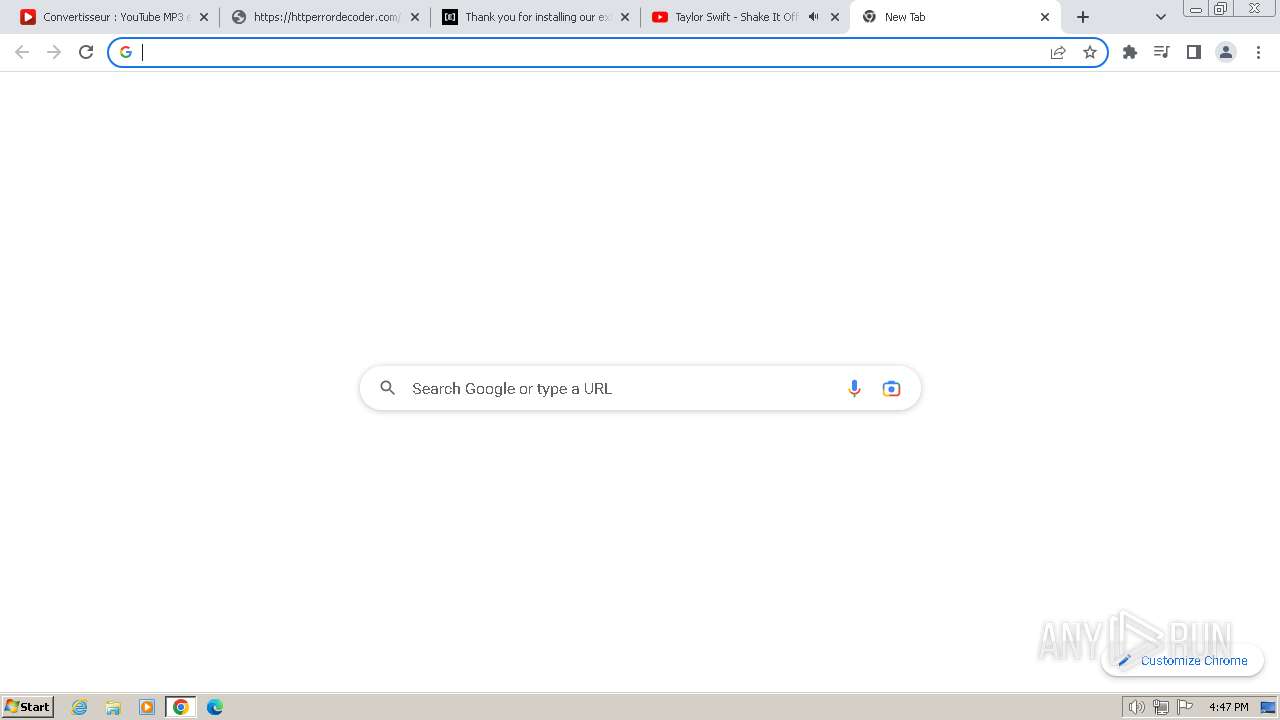Close the Taylor Swift tab
The height and width of the screenshot is (720, 1280).
pos(835,17)
